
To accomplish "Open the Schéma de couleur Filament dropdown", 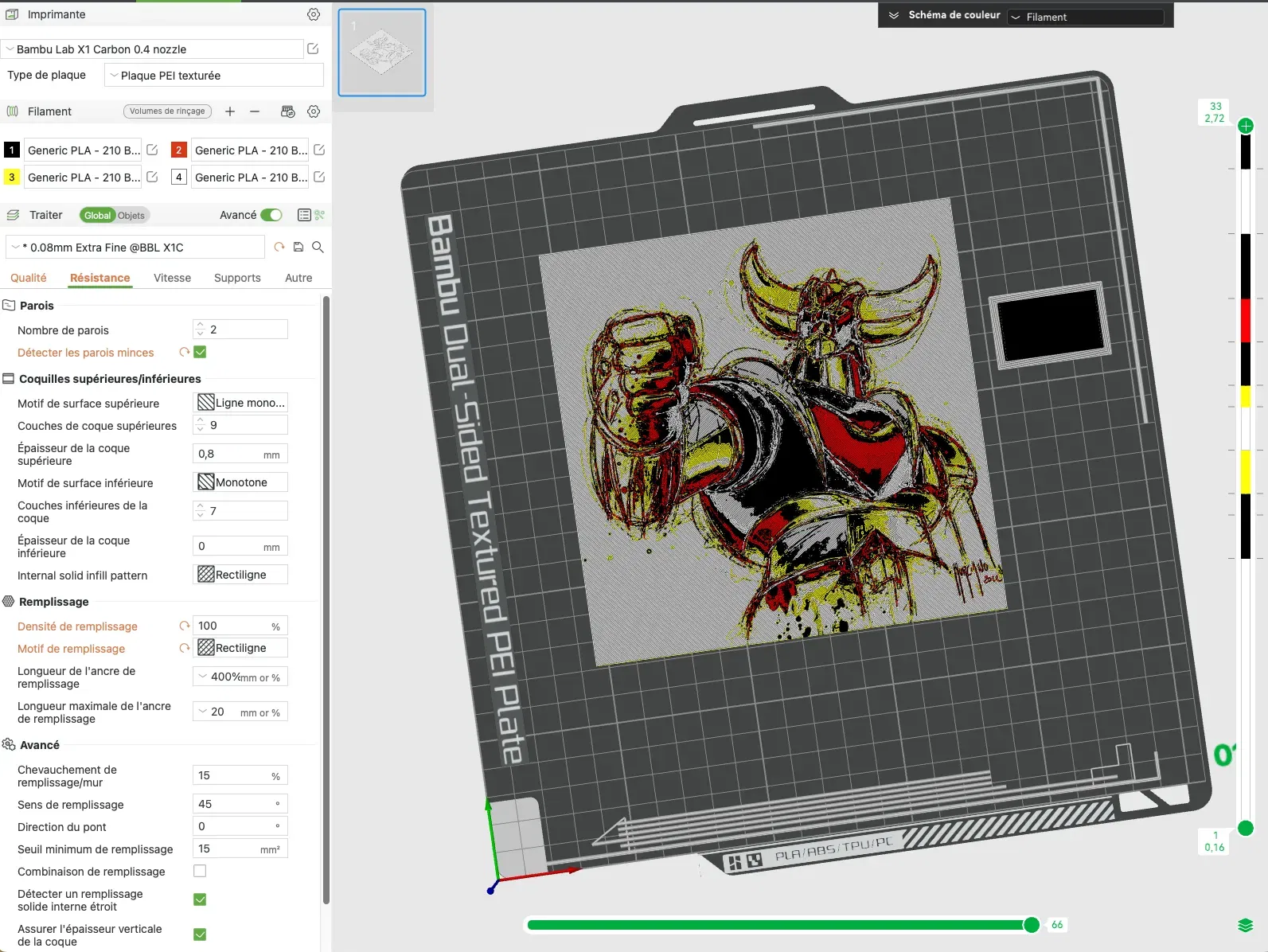I will point(1085,17).
